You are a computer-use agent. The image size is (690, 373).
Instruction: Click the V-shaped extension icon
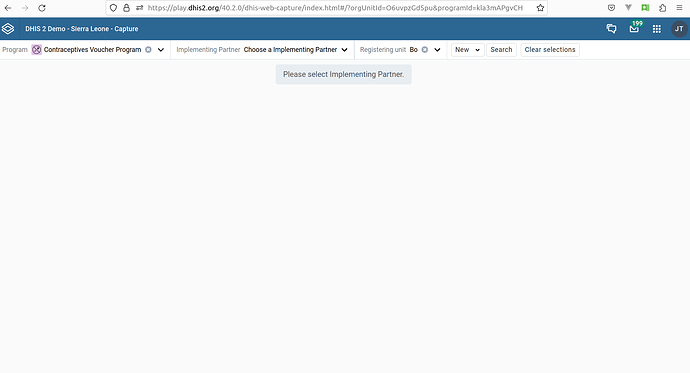[x=628, y=8]
